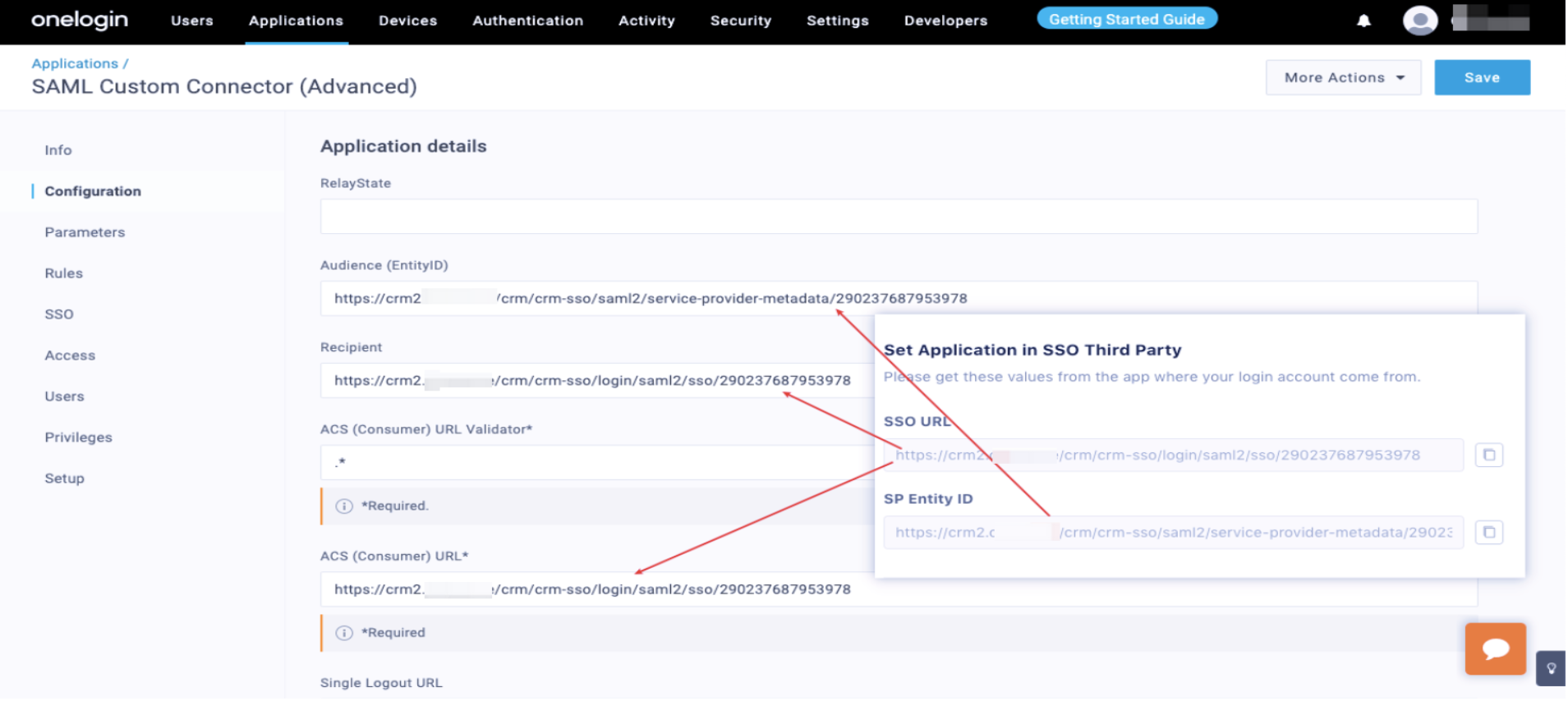
Task: Open the Developers menu
Action: pos(945,21)
